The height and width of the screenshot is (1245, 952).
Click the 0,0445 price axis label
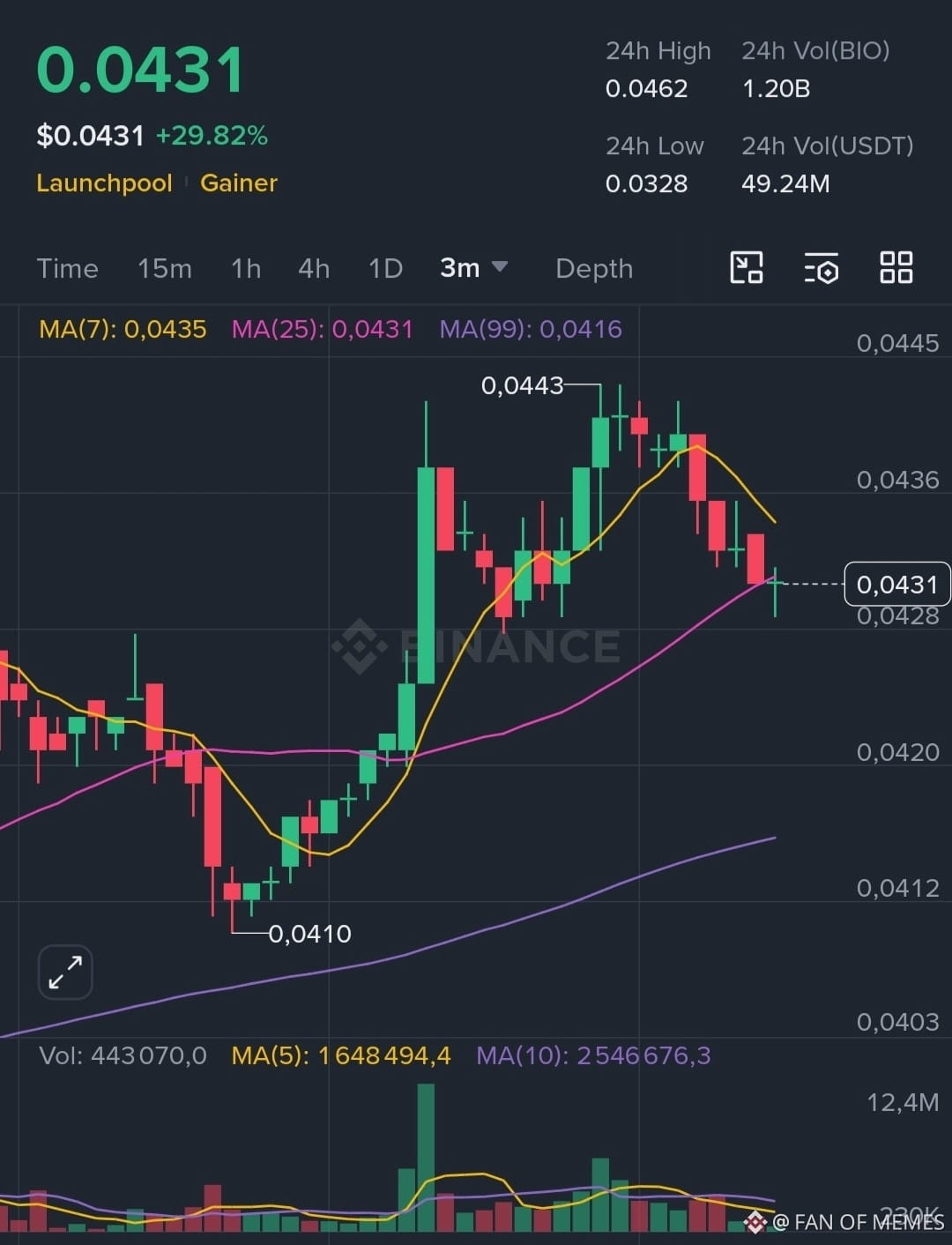pyautogui.click(x=897, y=343)
